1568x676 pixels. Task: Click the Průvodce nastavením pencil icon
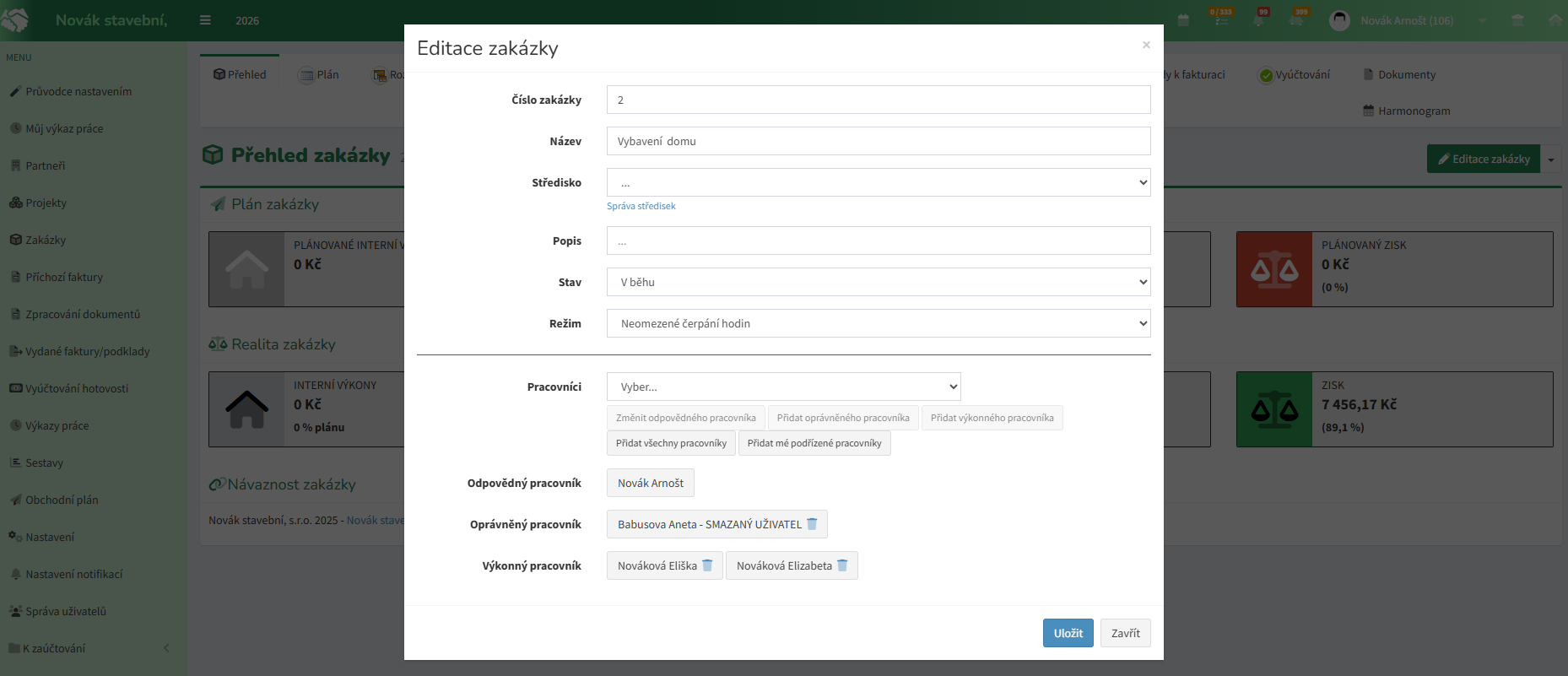pos(15,91)
